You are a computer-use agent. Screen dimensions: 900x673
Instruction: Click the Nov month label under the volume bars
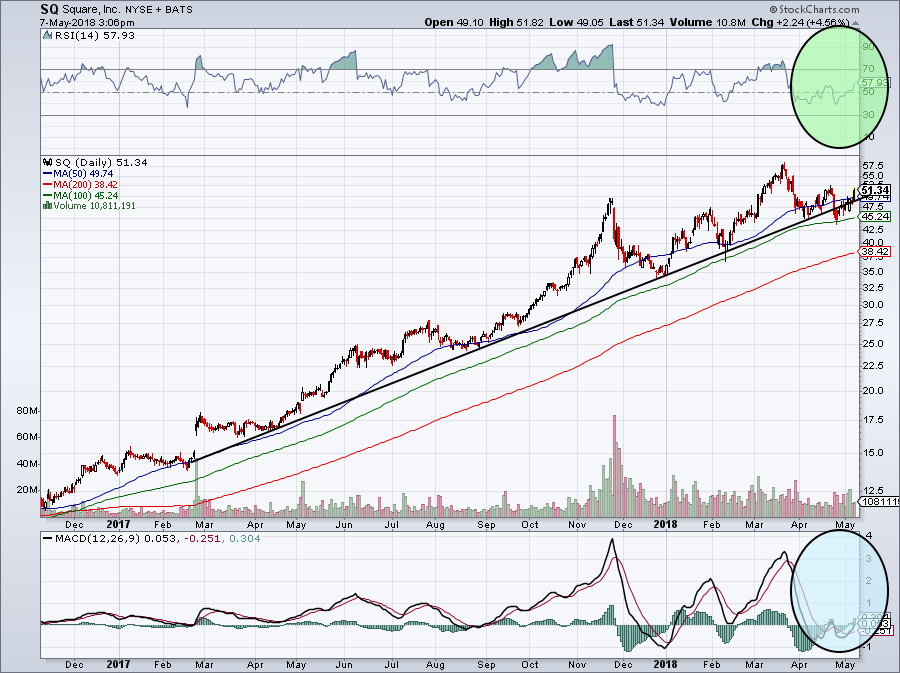coord(577,524)
